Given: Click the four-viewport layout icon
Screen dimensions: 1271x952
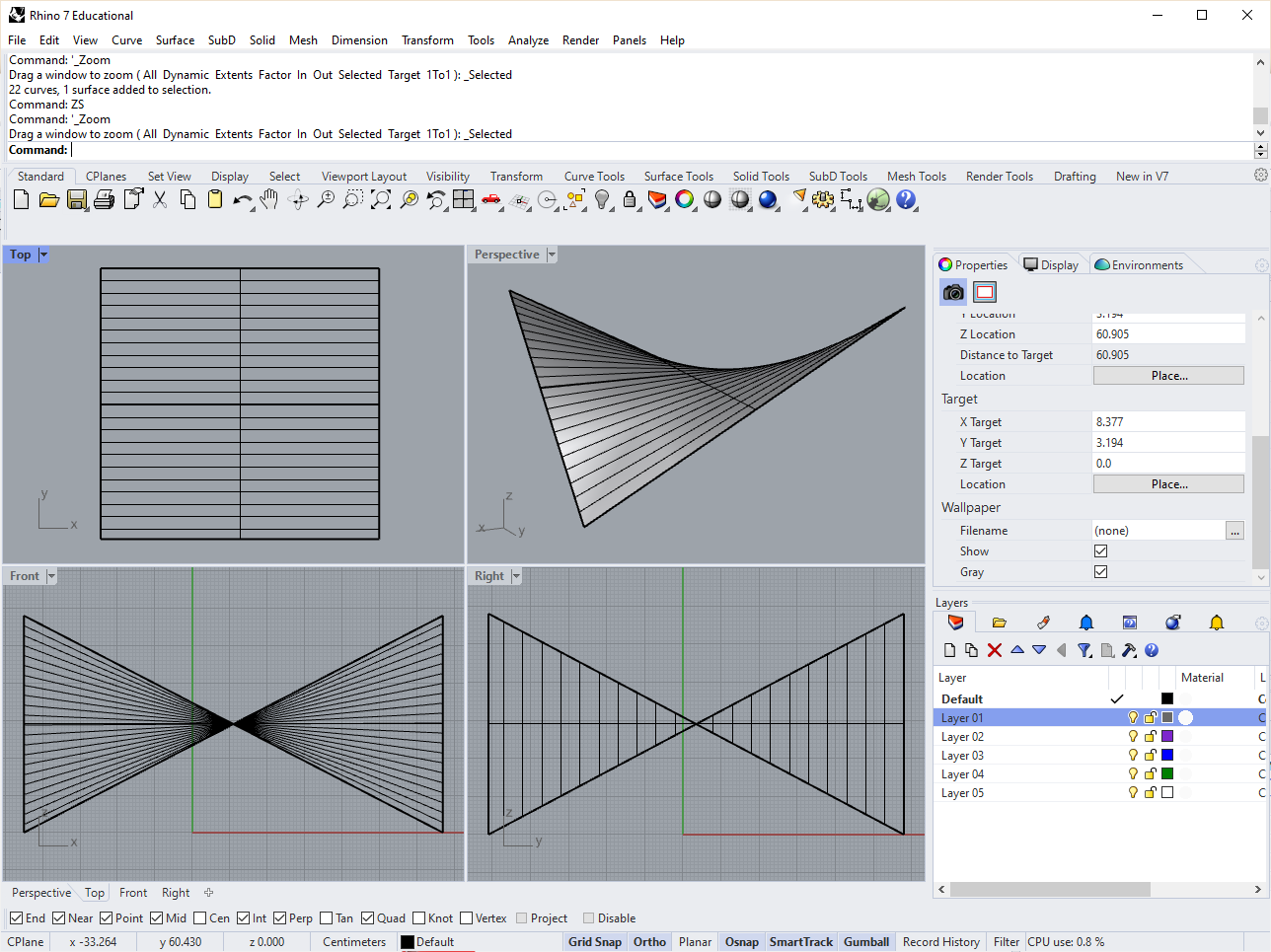Looking at the screenshot, I should click(464, 200).
